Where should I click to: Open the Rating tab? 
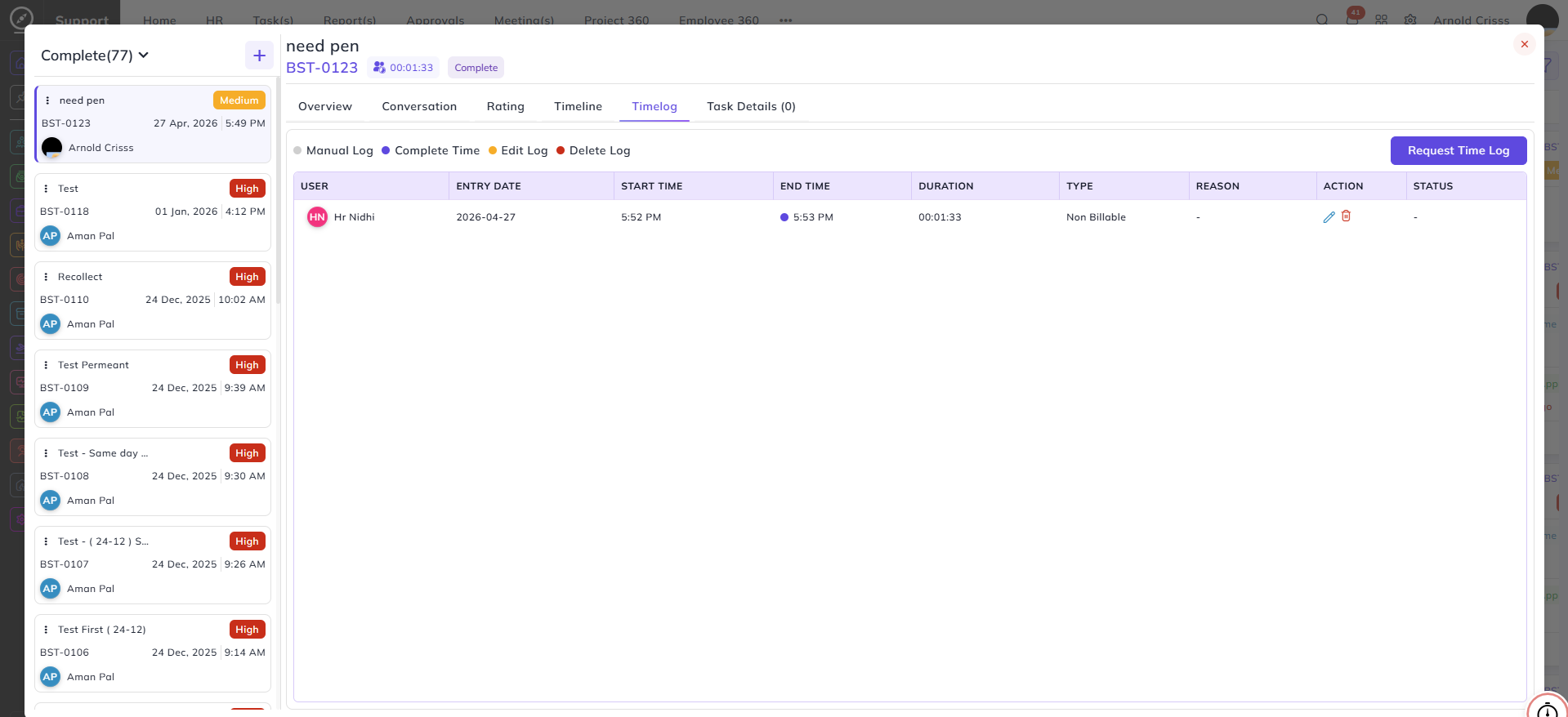tap(506, 106)
